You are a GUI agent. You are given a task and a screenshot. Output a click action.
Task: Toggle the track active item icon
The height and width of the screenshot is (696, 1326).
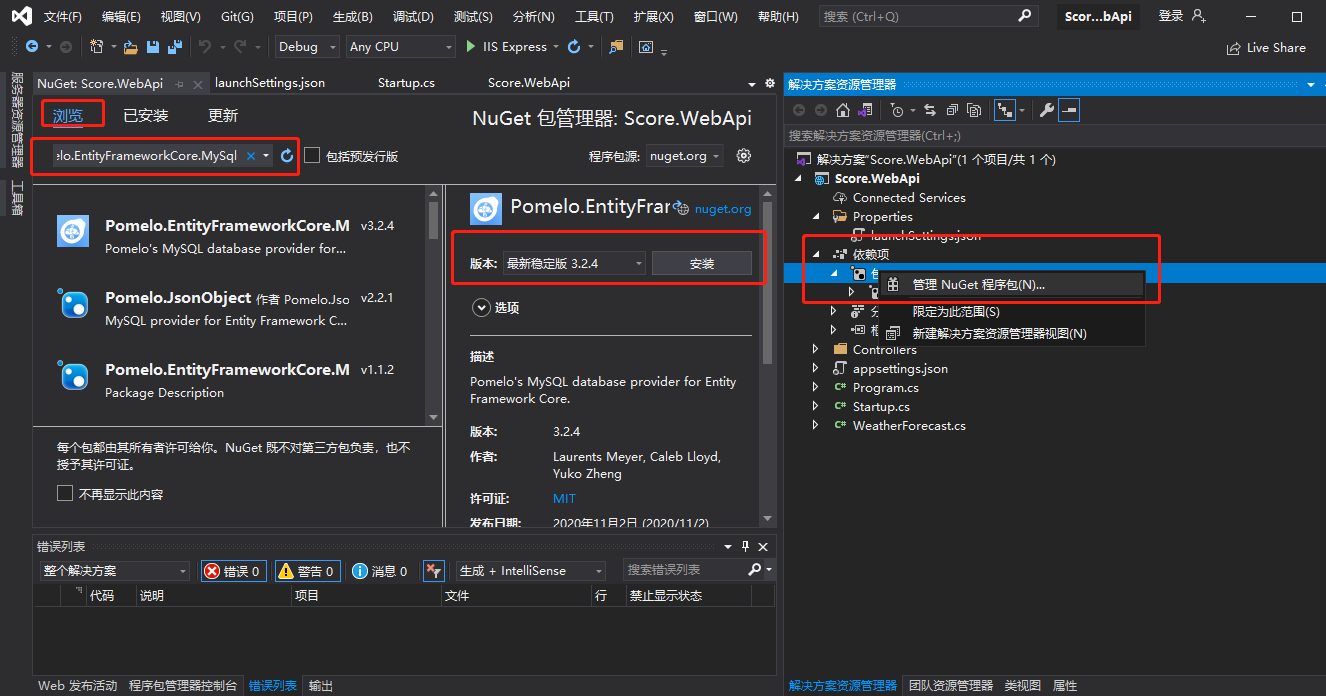click(x=1005, y=110)
